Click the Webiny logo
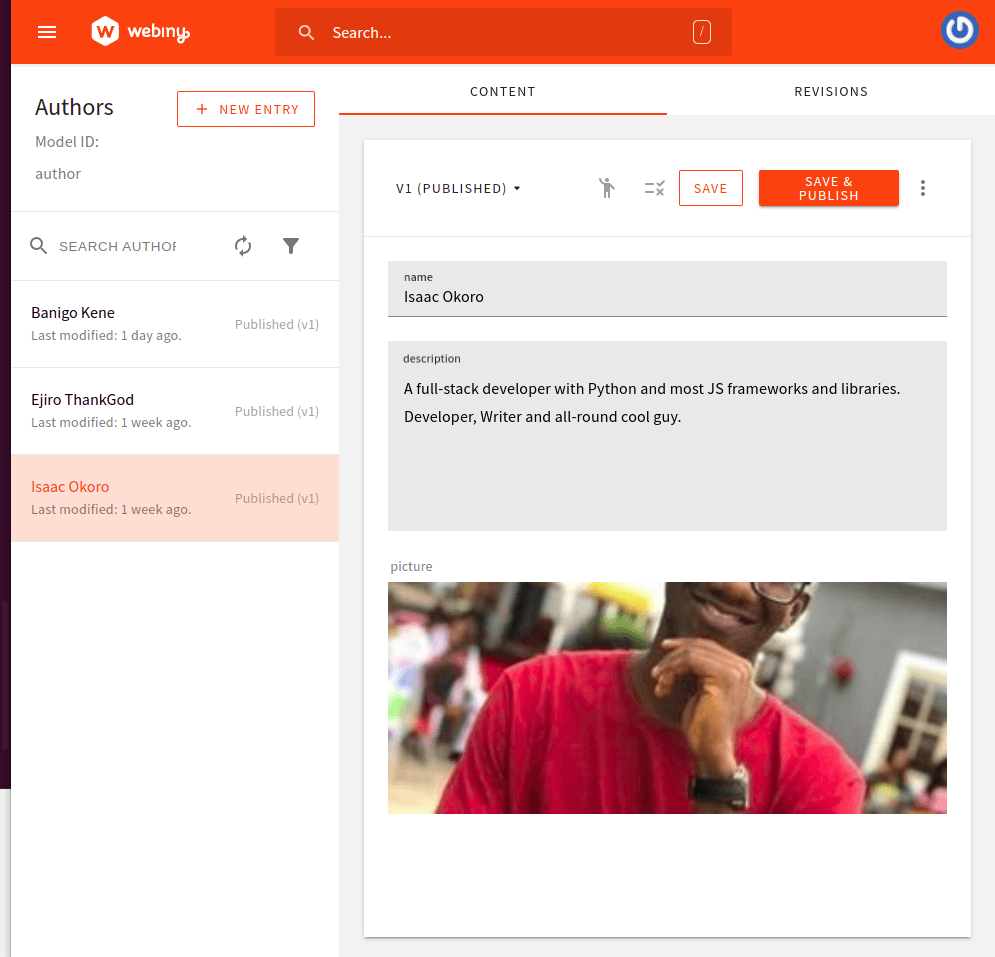Viewport: 995px width, 957px height. 140,32
